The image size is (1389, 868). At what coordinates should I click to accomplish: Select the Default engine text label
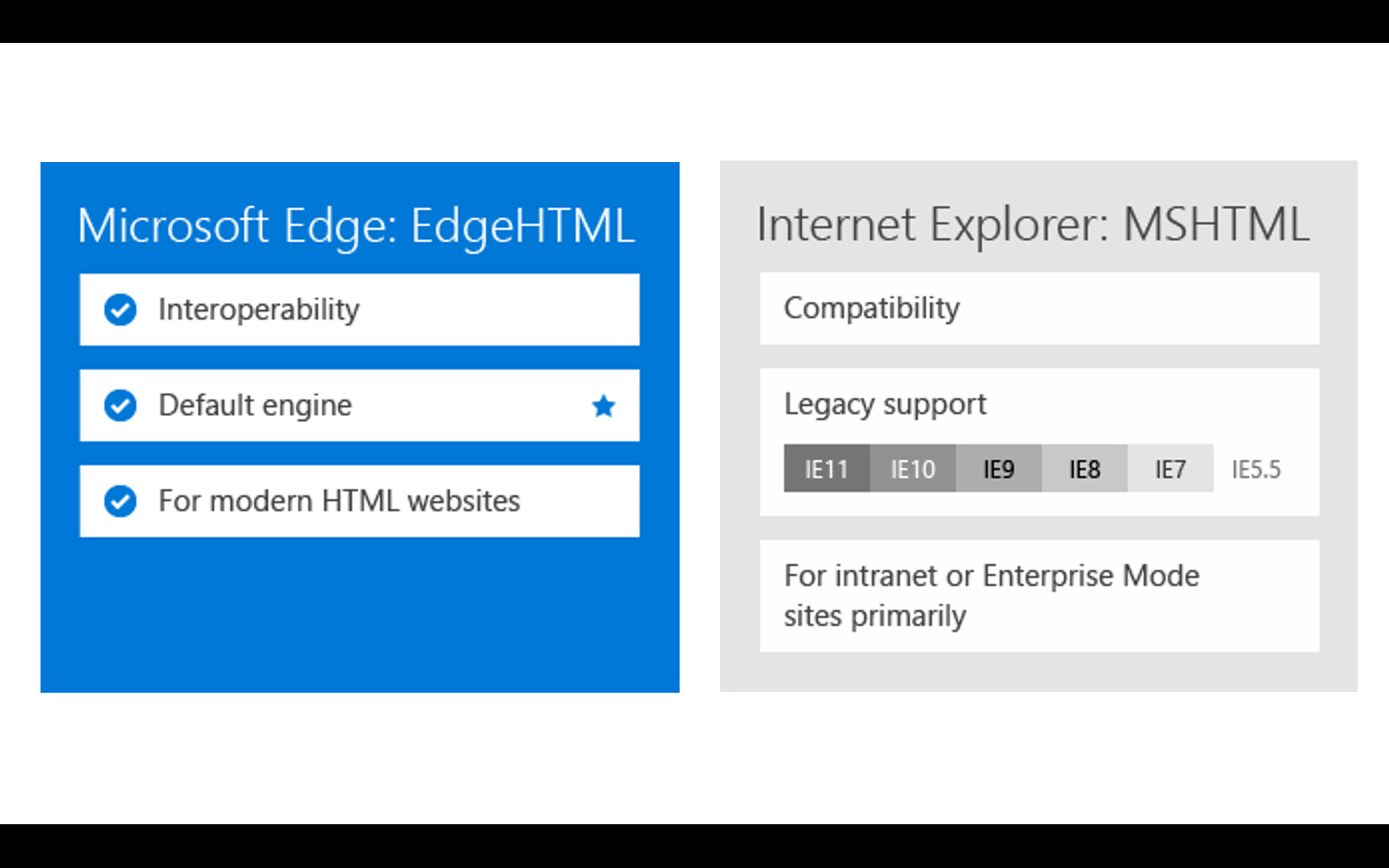coord(255,406)
